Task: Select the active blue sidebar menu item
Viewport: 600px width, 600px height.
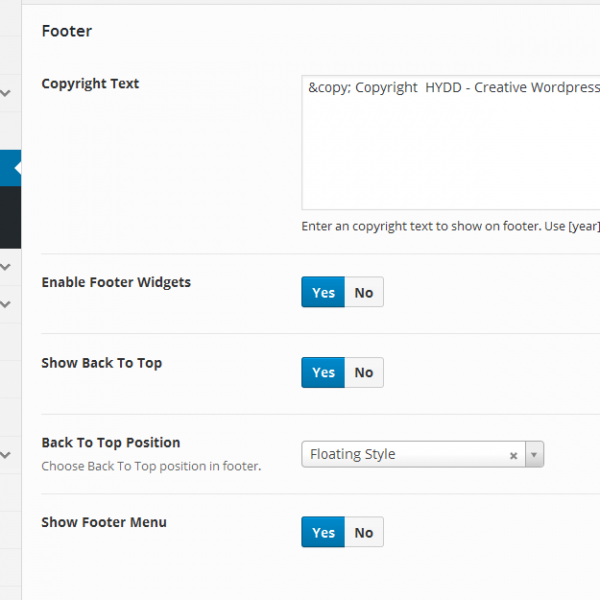Action: coord(9,168)
